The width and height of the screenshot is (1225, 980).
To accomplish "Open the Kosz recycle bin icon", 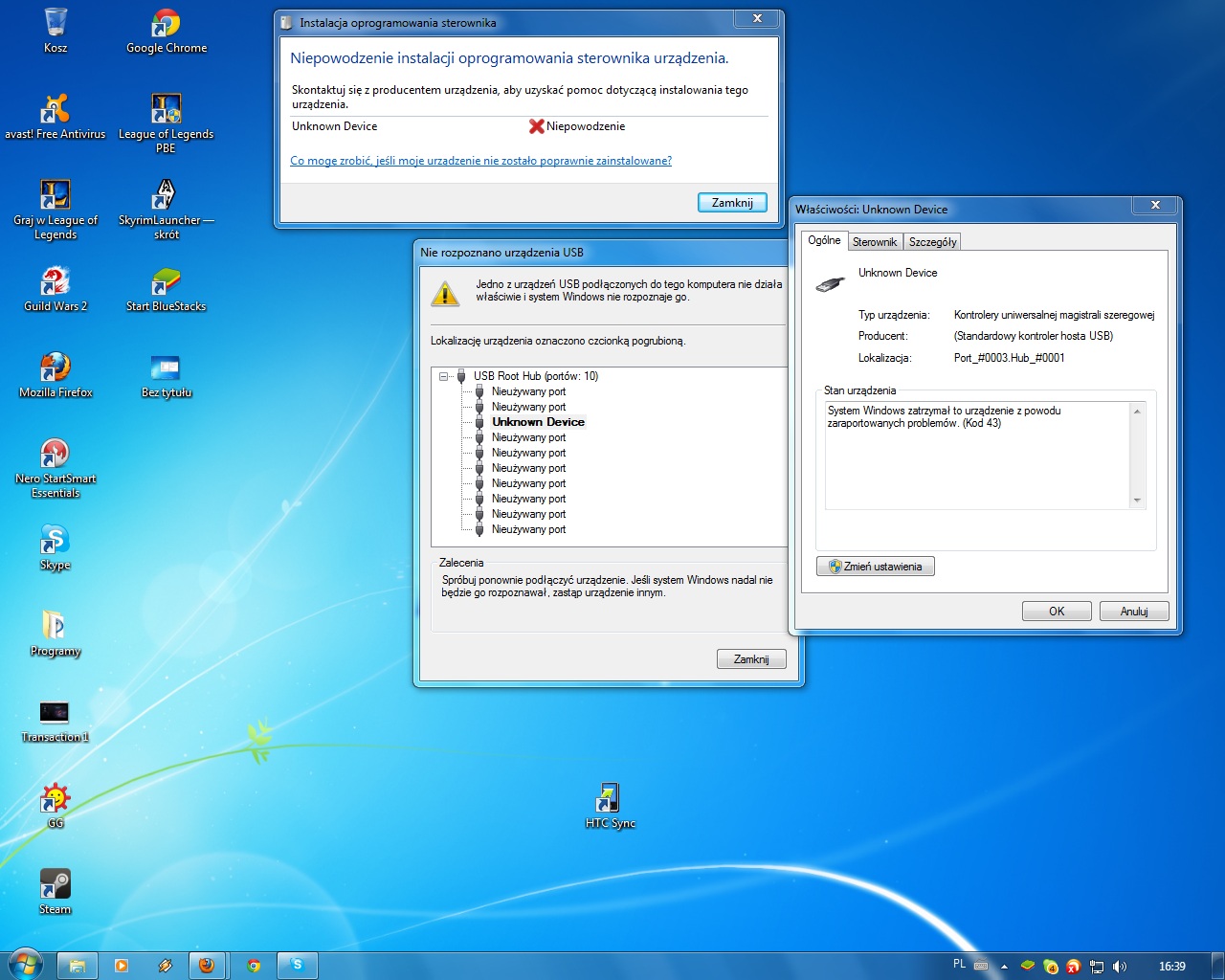I will click(x=56, y=31).
